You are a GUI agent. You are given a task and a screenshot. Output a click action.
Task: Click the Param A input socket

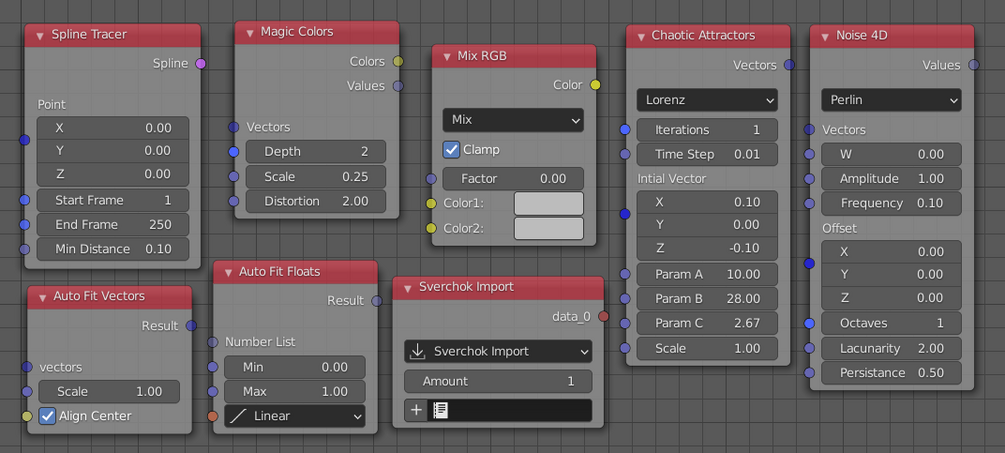pos(625,274)
